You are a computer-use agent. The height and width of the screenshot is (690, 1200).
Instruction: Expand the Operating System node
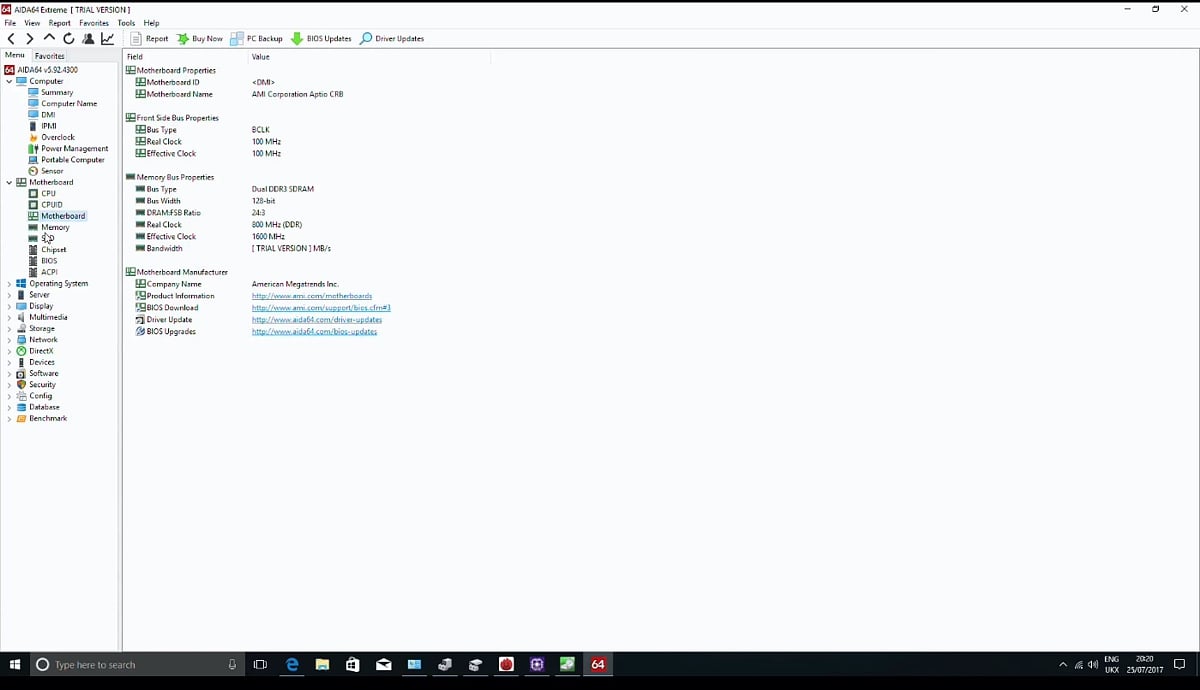(9, 284)
